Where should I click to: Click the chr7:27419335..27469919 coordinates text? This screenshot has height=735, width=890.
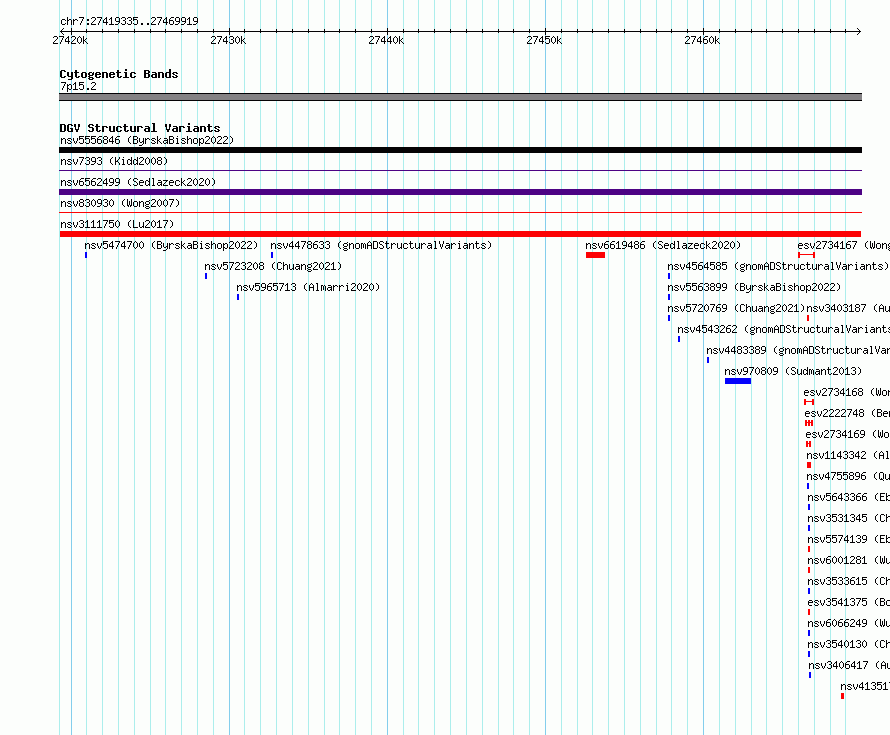[x=129, y=21]
